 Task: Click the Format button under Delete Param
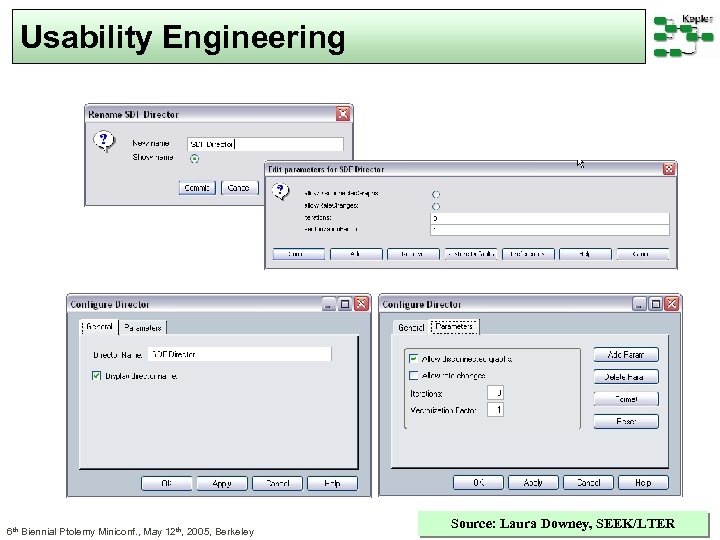click(x=626, y=399)
